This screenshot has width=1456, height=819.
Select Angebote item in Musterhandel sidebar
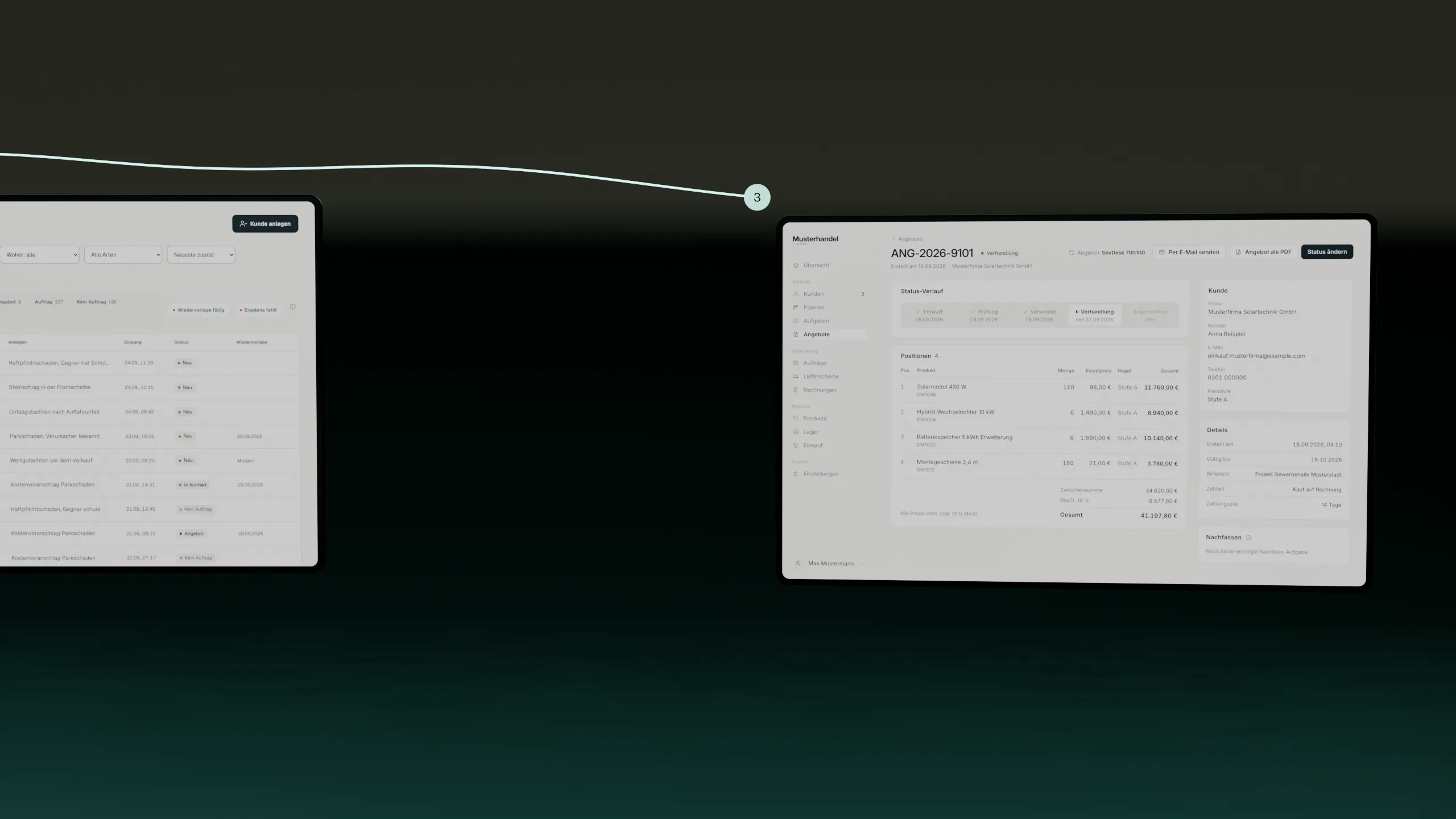(829, 334)
